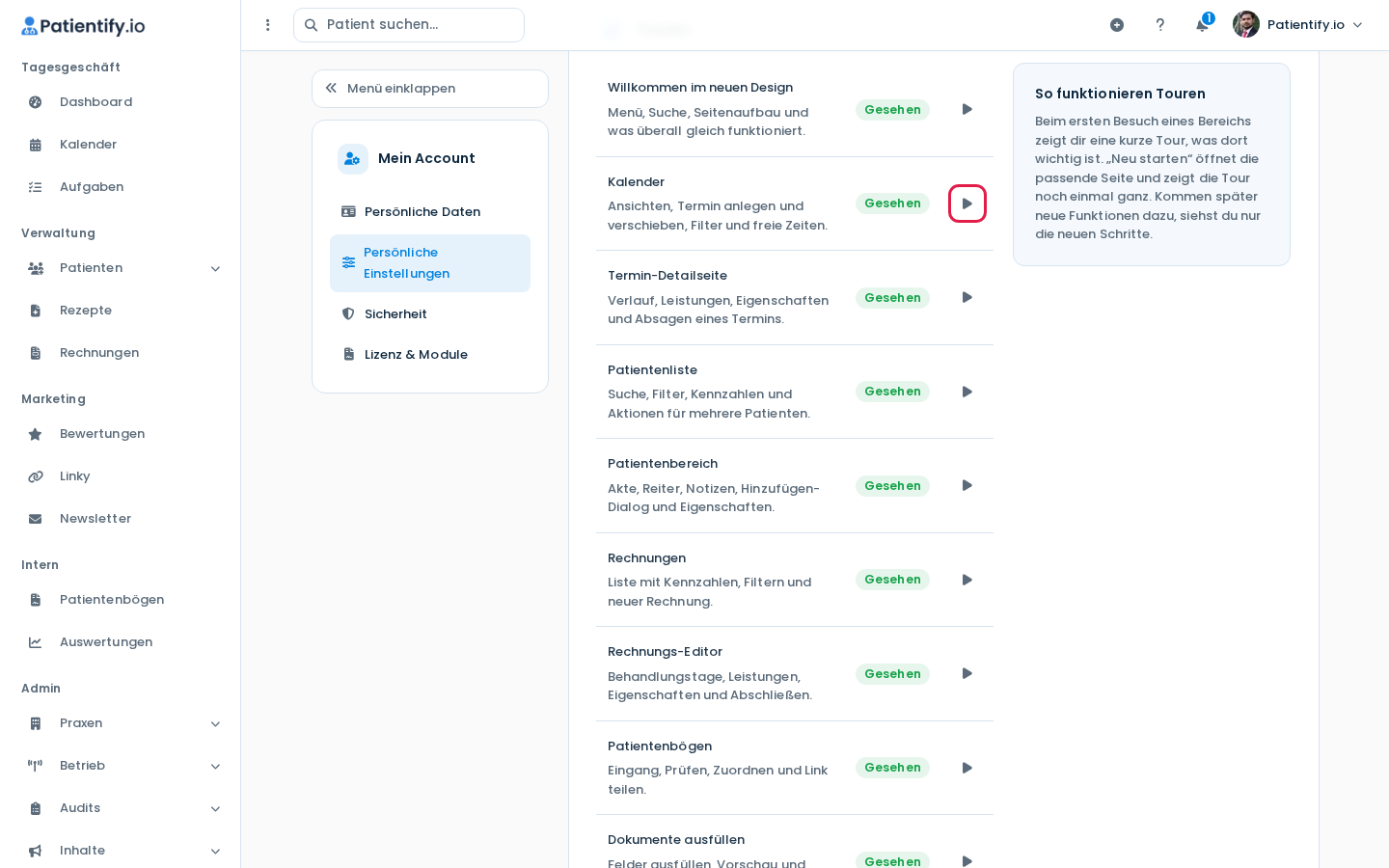Start the Willkommen im neuen Design tour
Image resolution: width=1389 pixels, height=868 pixels.
pos(967,110)
